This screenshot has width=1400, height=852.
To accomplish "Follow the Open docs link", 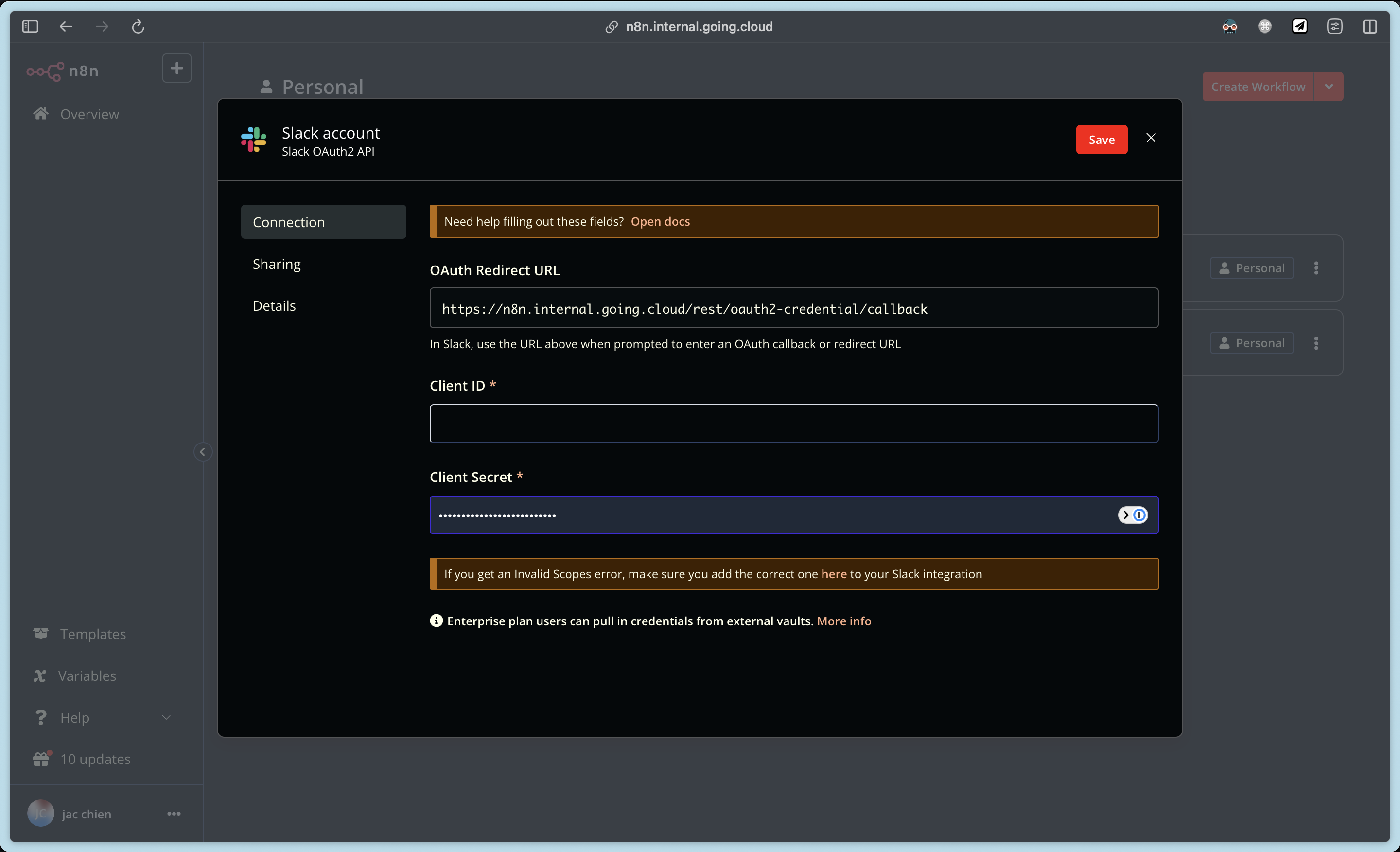I will point(660,222).
